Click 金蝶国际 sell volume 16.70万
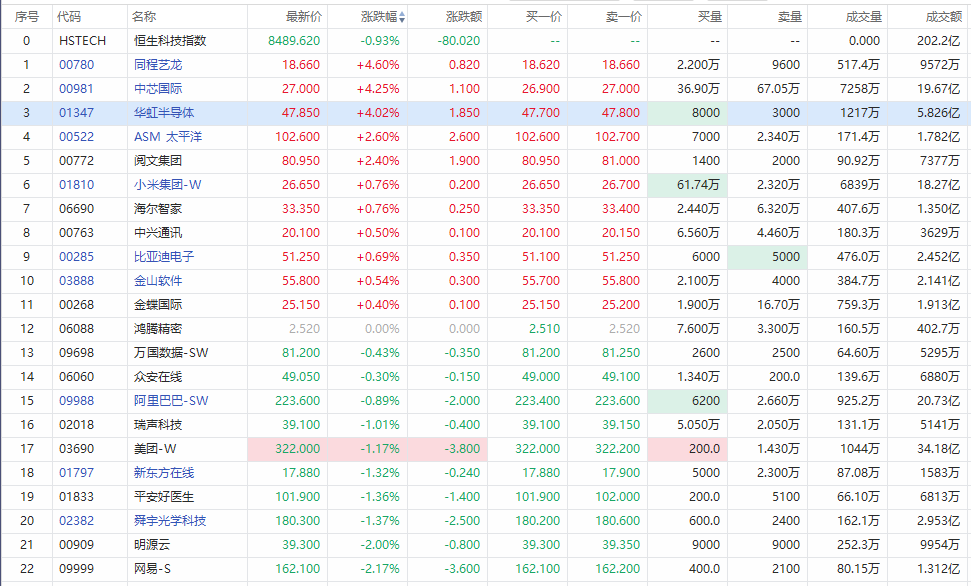The image size is (971, 586). coord(778,305)
